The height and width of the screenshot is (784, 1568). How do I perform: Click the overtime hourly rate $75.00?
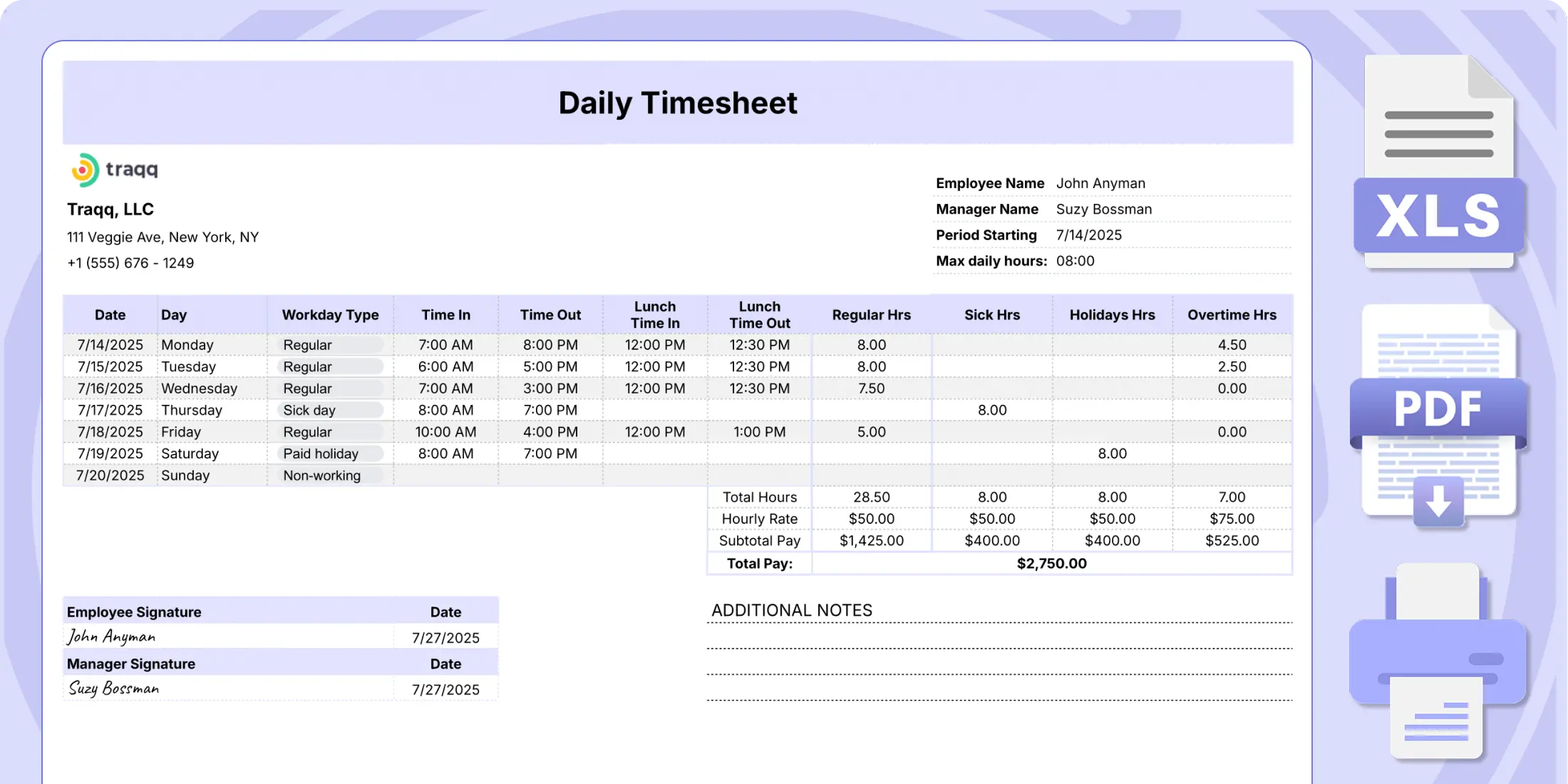[x=1232, y=519]
